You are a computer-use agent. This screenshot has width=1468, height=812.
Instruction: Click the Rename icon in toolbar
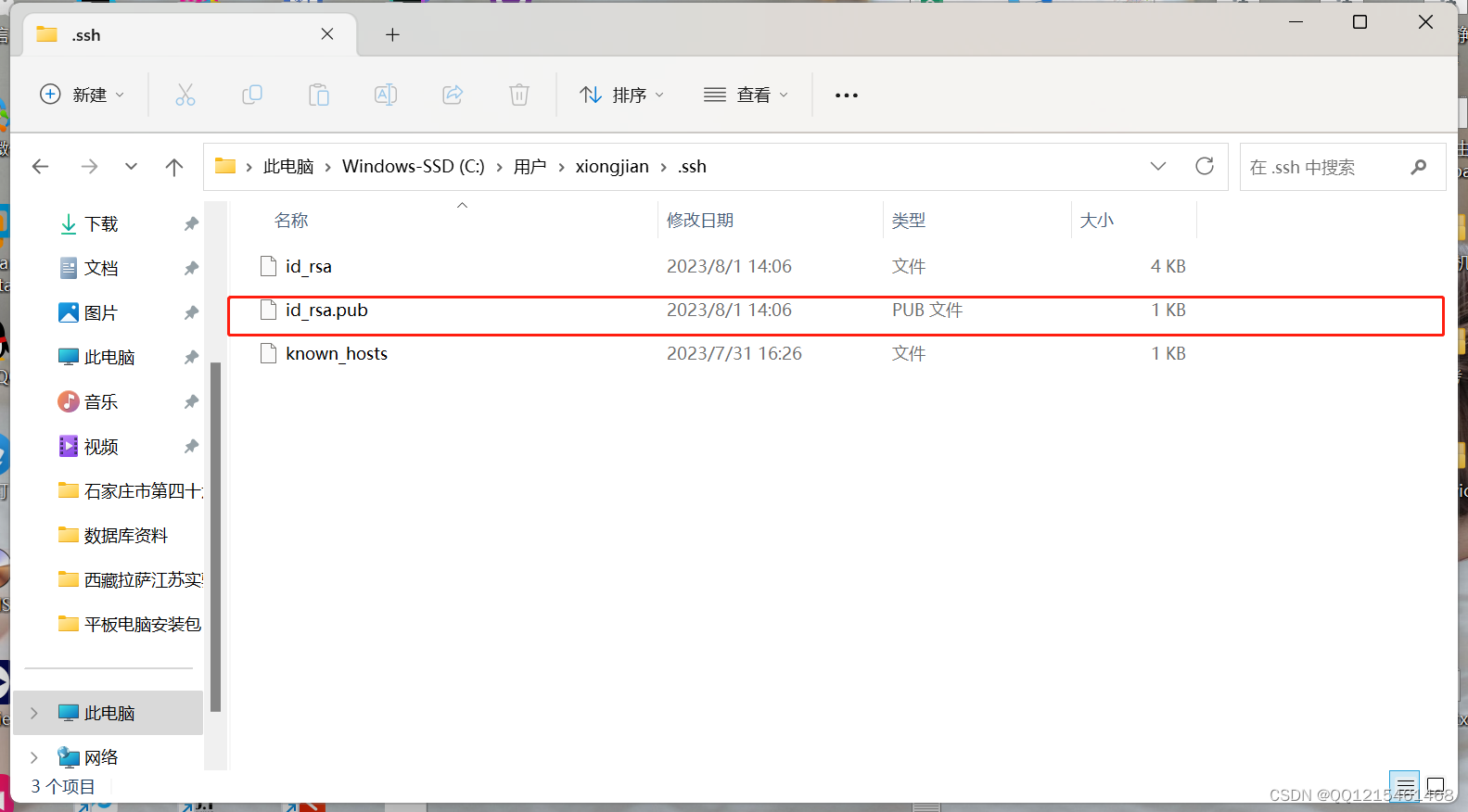click(x=386, y=95)
